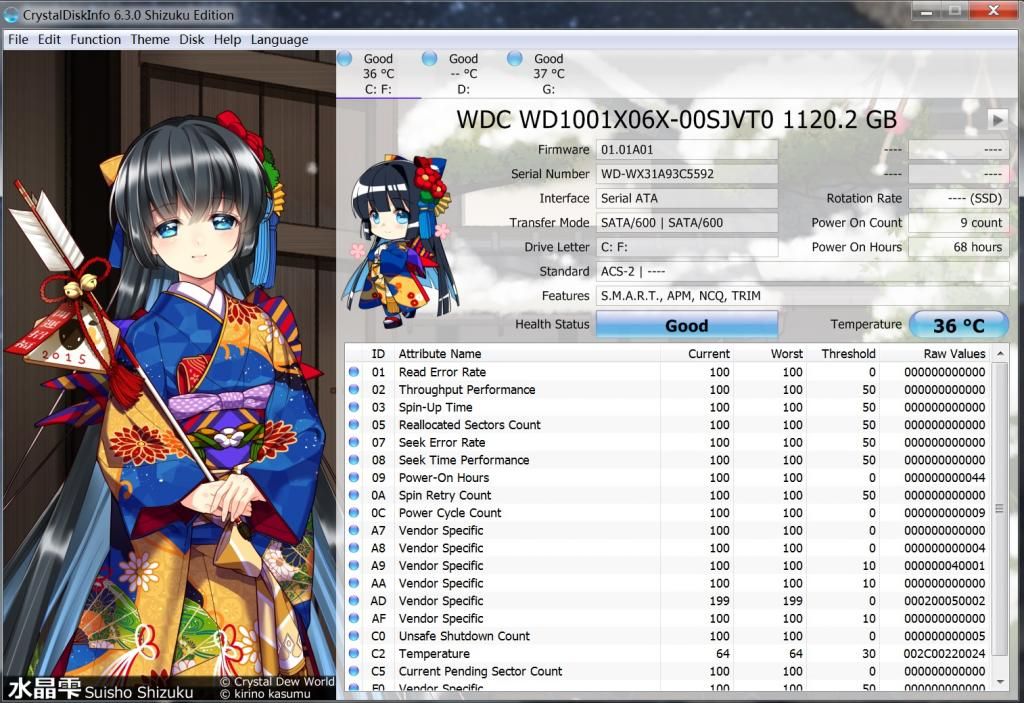Click the attribute list scrollbar thumb
Screen dimensions: 1024x703
[x=1000, y=508]
